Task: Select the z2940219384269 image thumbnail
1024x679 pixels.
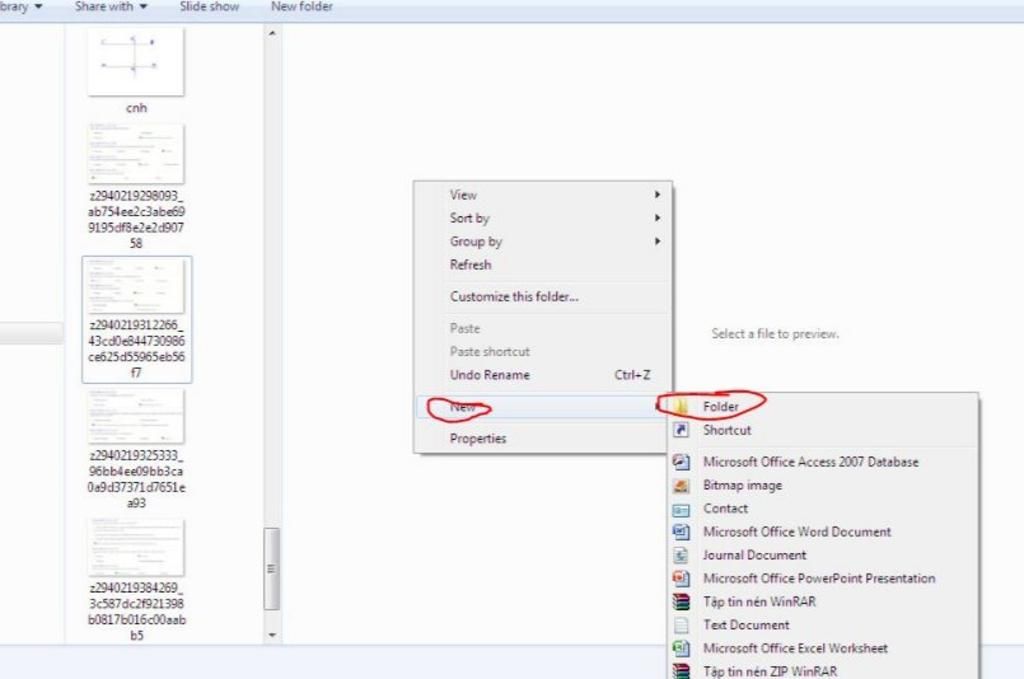Action: 136,548
